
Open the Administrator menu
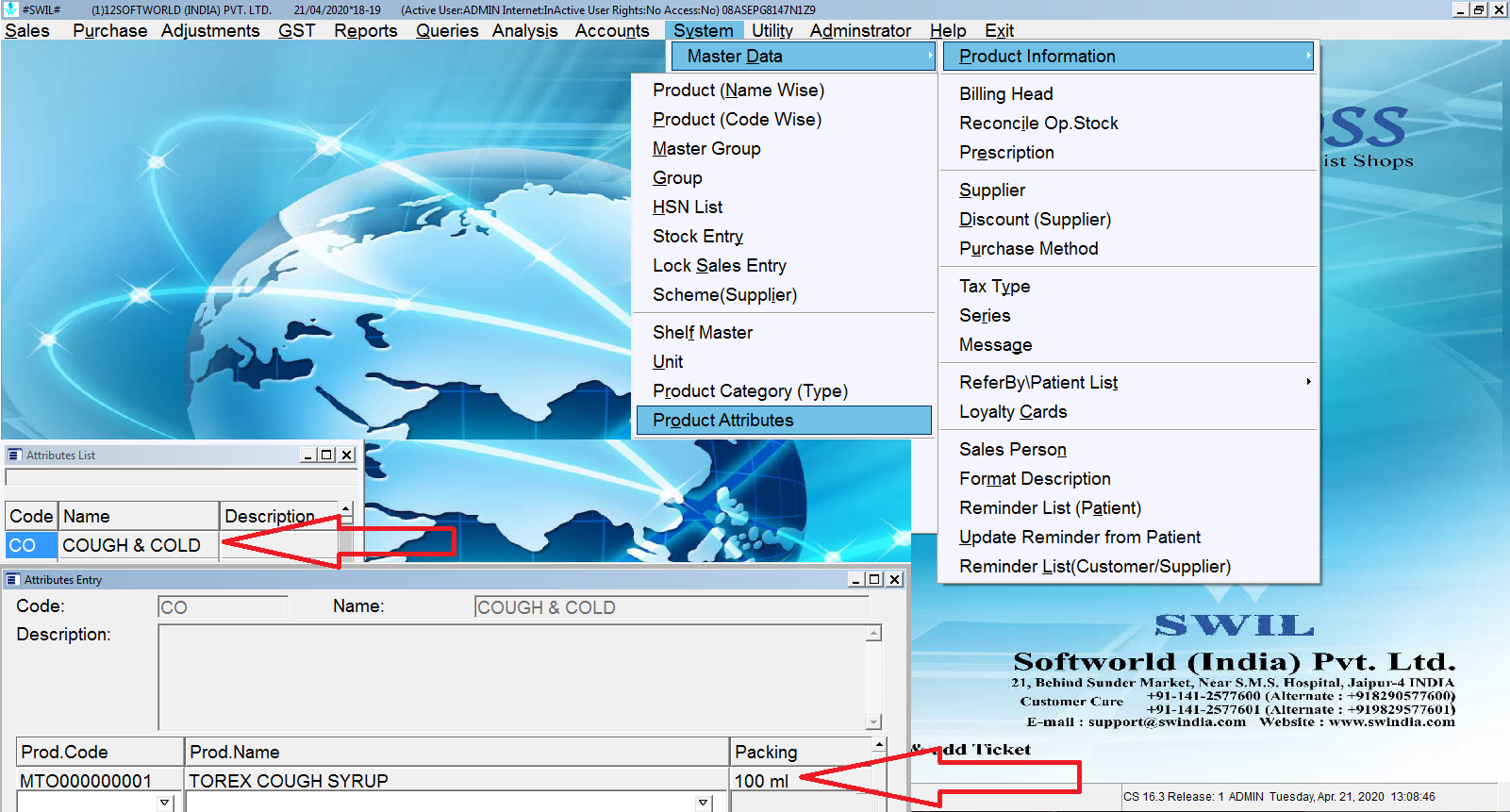click(860, 30)
